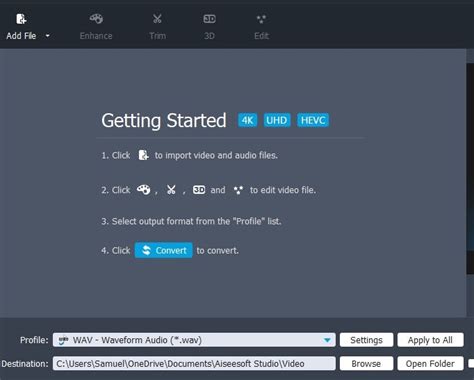Expand the Profile dropdown arrow

pos(327,340)
